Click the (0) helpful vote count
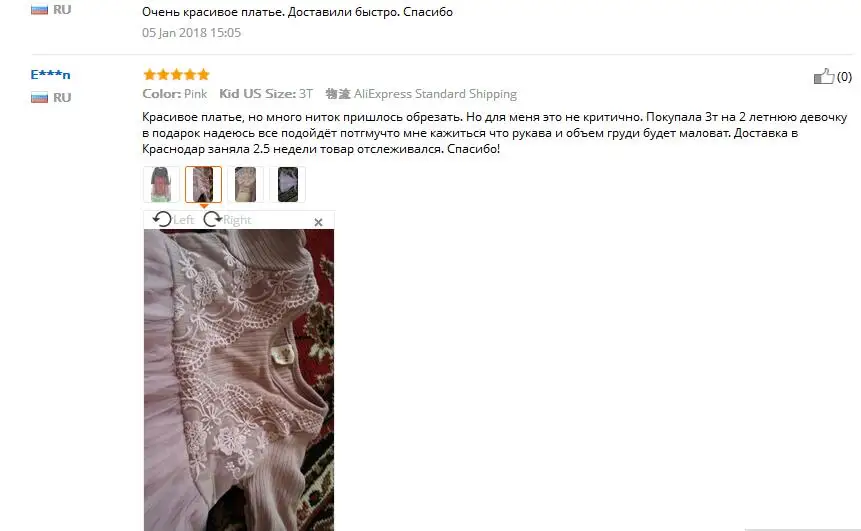Image resolution: width=861 pixels, height=531 pixels. pyautogui.click(x=845, y=77)
